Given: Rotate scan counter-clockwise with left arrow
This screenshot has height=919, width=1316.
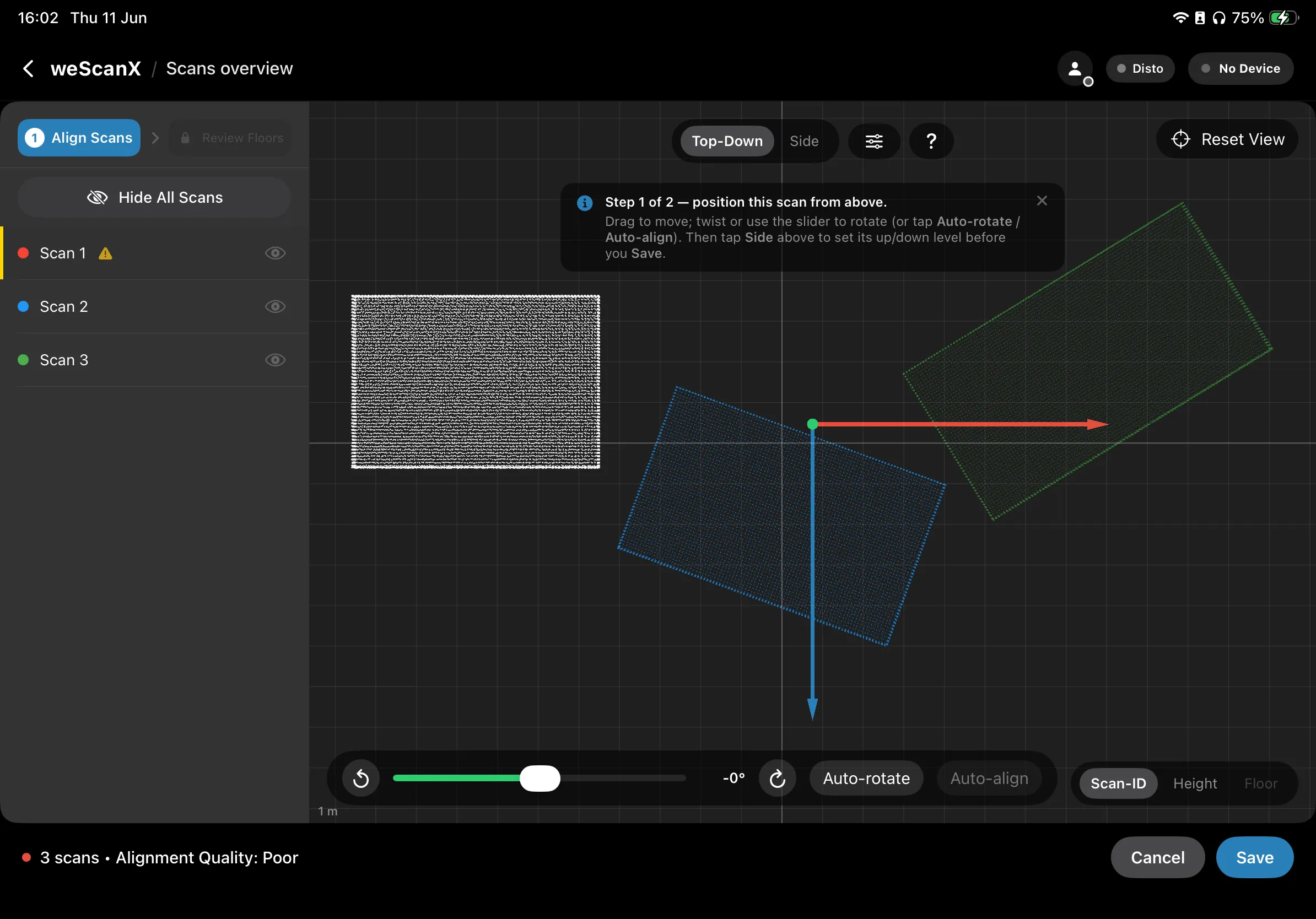Looking at the screenshot, I should pos(361,778).
